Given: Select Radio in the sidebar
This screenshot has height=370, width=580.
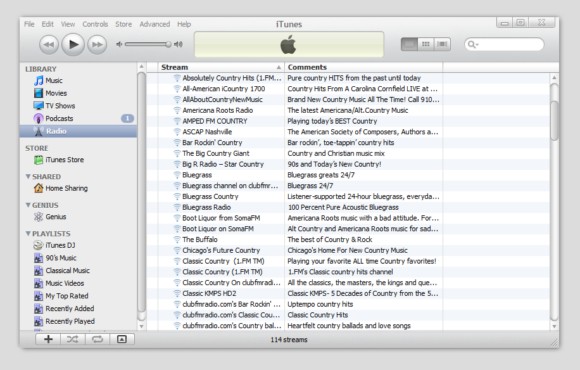Looking at the screenshot, I should click(78, 131).
